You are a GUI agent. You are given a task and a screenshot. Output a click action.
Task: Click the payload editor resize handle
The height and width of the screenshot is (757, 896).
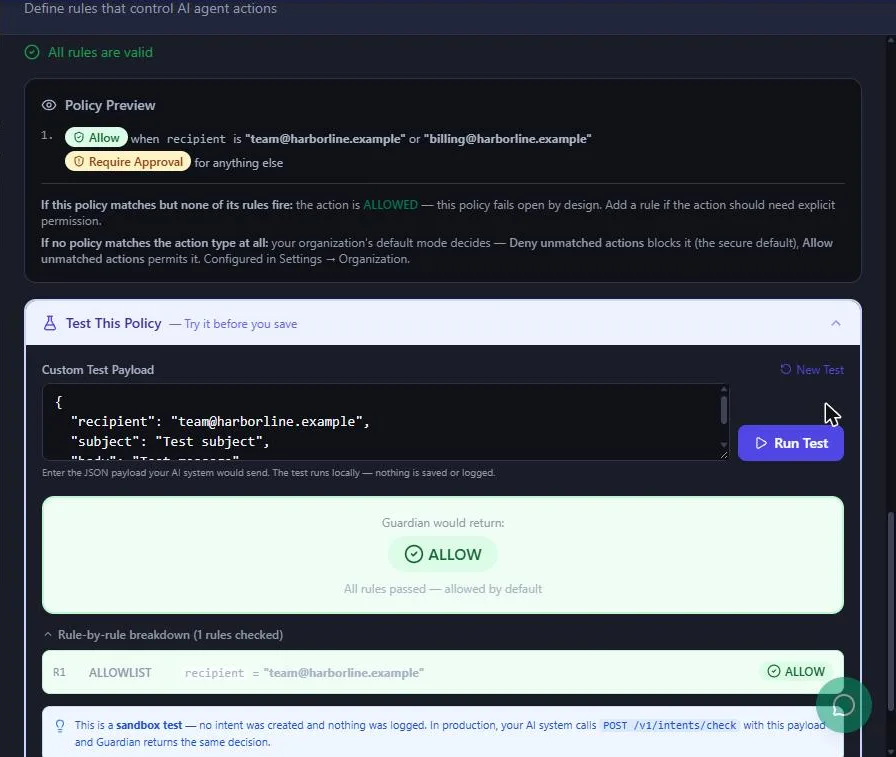[x=724, y=455]
